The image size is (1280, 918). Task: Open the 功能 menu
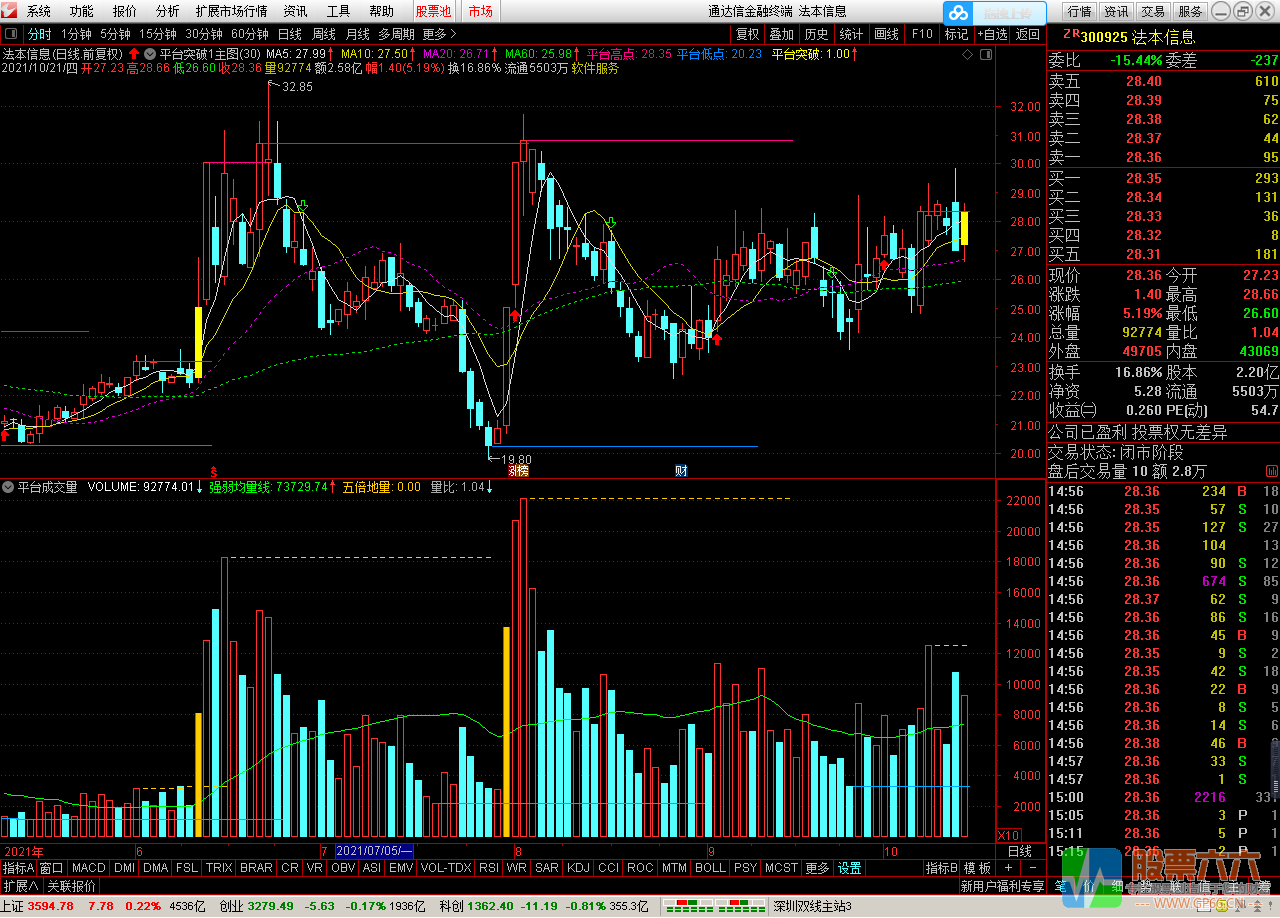pos(82,12)
